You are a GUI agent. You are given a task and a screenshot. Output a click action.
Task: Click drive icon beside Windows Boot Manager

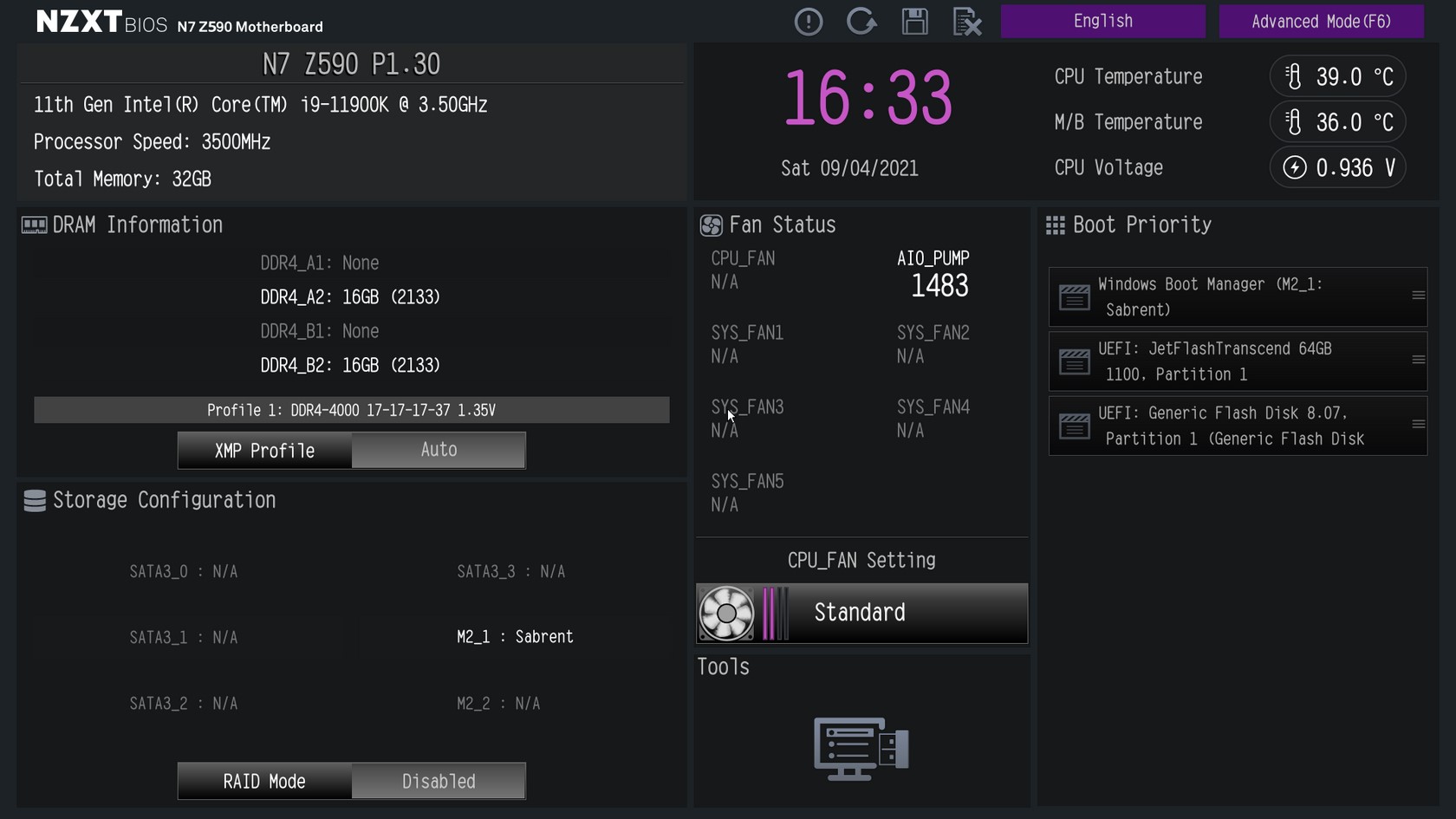1074,297
